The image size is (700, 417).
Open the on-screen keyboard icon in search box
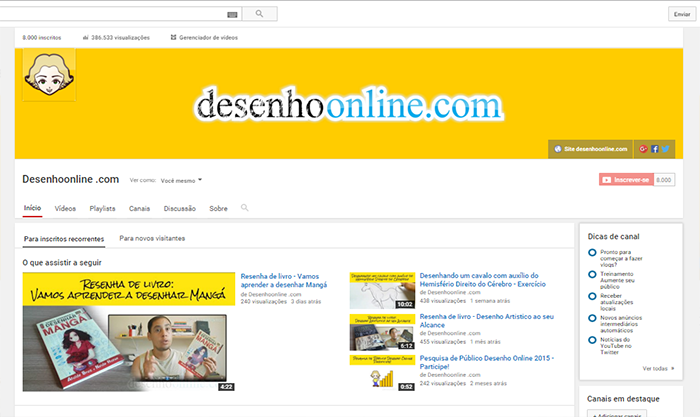click(233, 15)
